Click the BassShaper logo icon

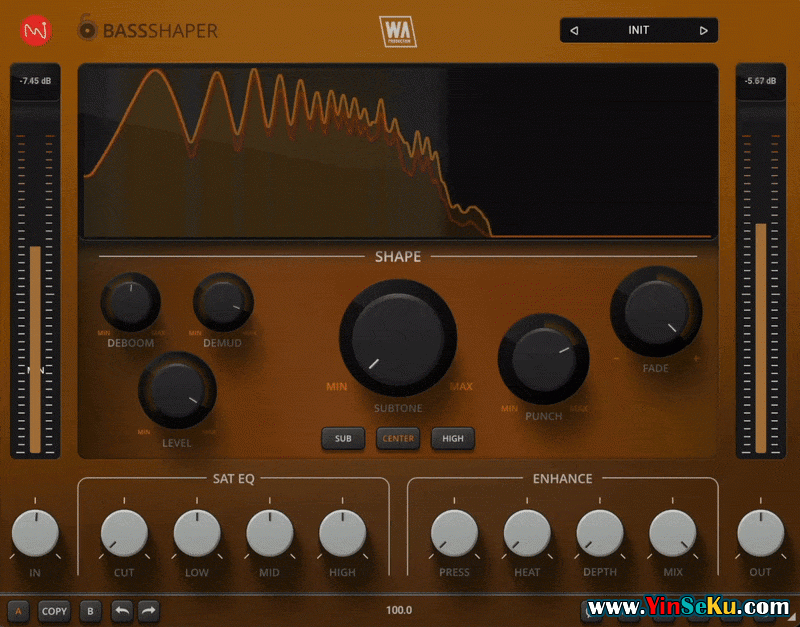pos(88,30)
